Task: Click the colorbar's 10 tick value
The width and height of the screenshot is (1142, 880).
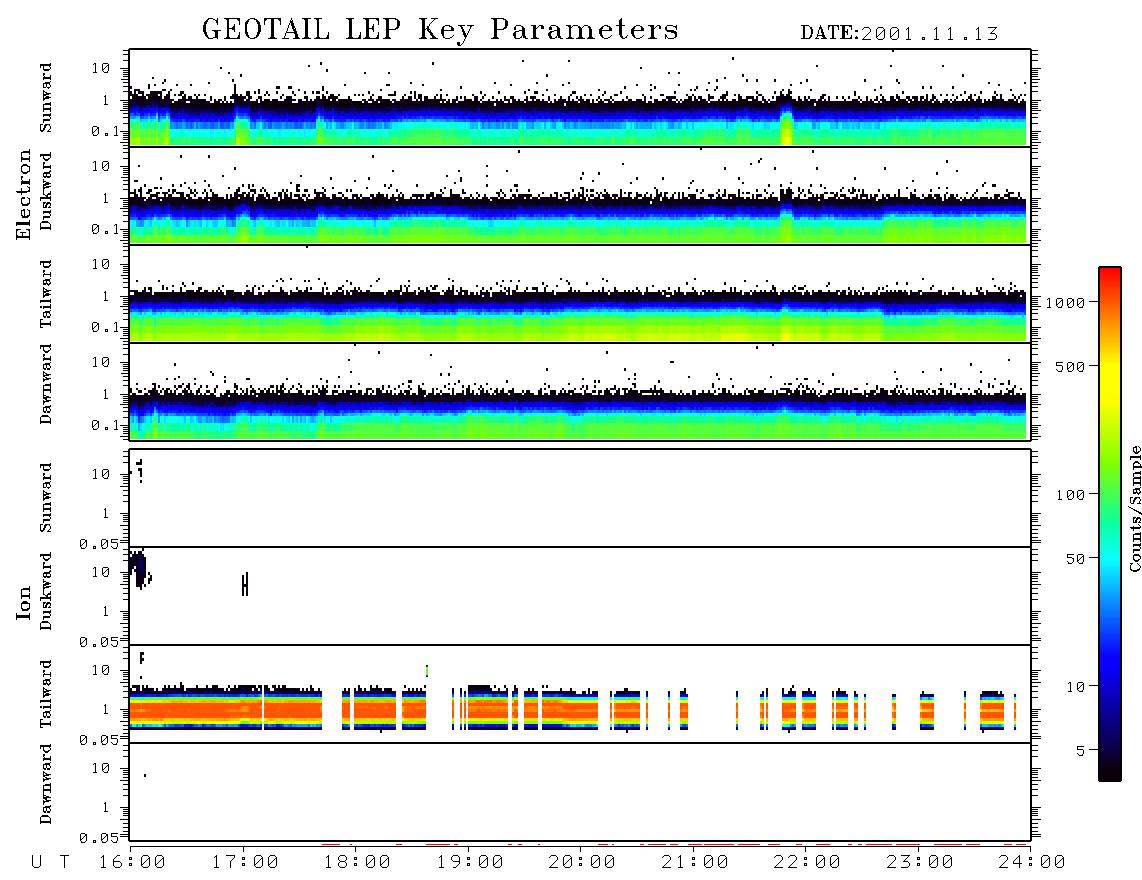Action: (1075, 687)
